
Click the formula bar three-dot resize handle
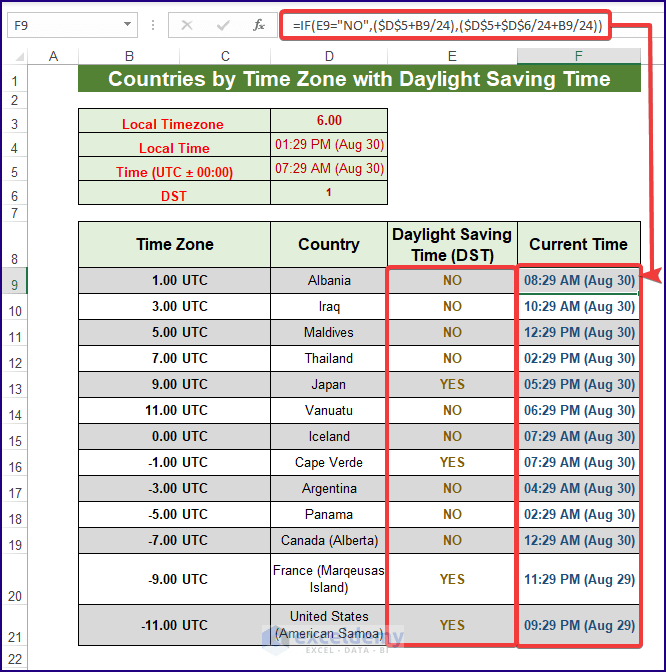153,25
